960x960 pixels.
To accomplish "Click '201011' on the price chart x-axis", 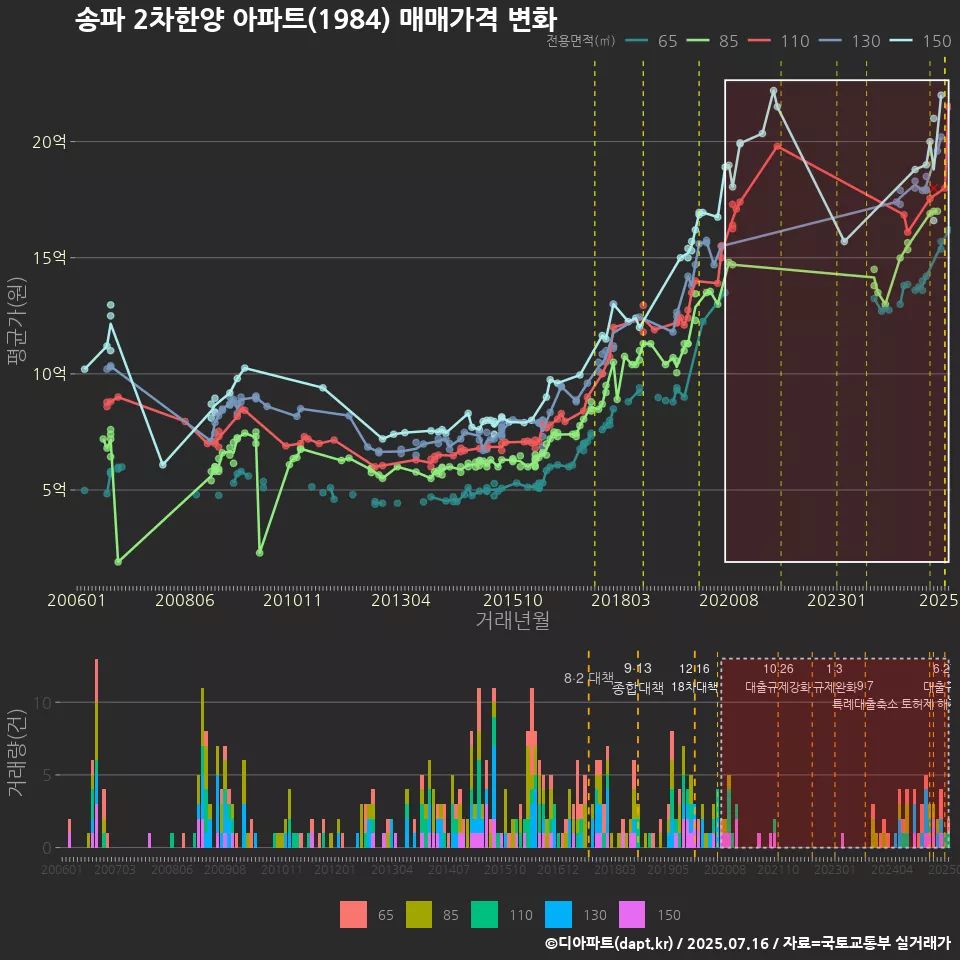I will click(292, 600).
